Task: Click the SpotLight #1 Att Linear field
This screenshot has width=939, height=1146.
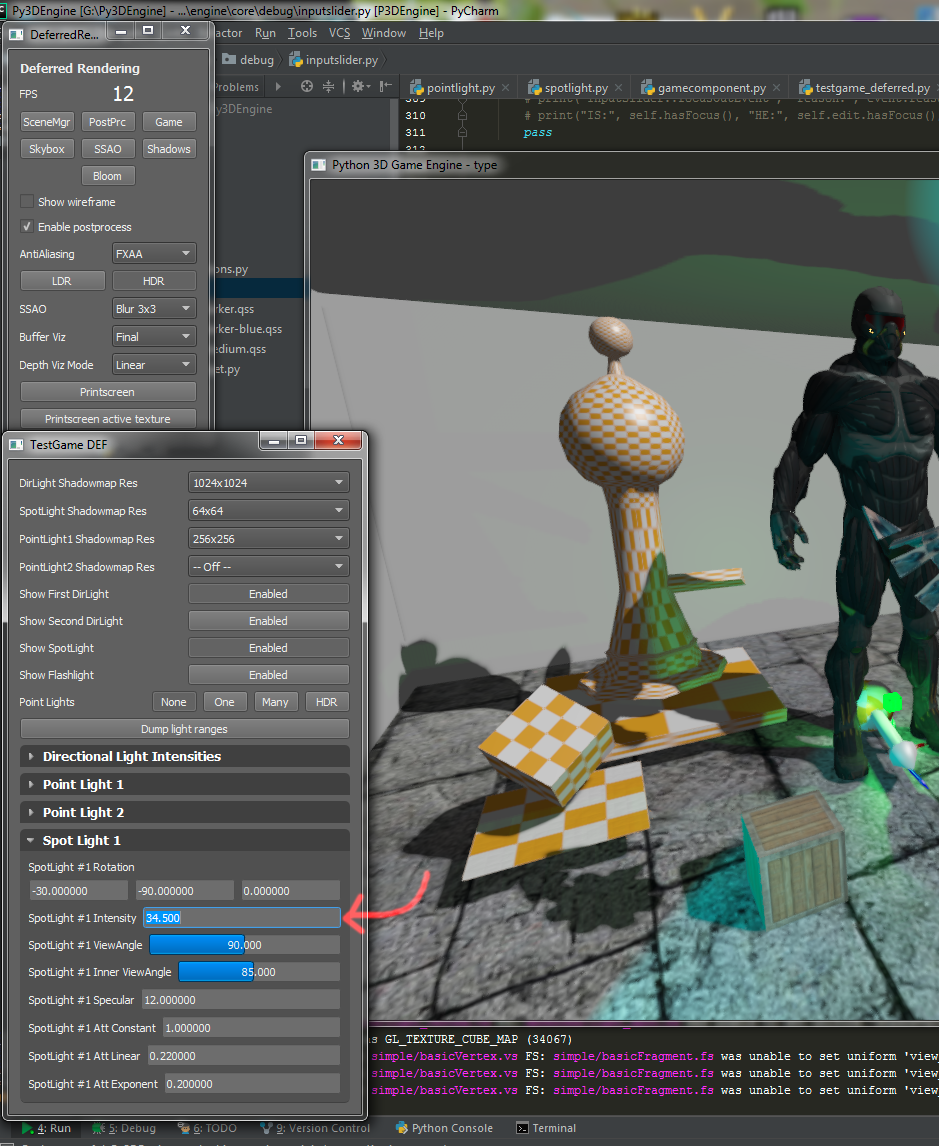Action: tap(244, 1056)
